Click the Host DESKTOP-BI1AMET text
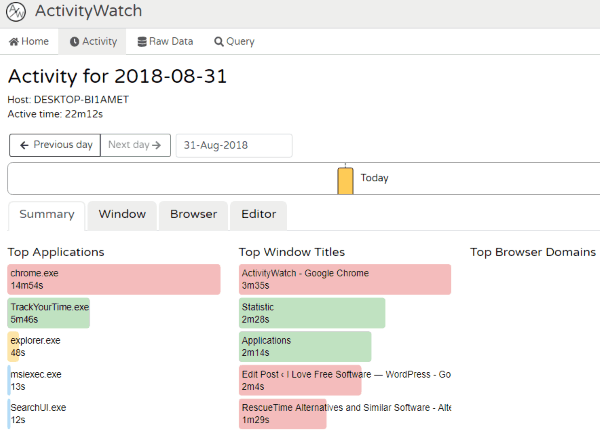This screenshot has height=432, width=600. pyautogui.click(x=68, y=100)
